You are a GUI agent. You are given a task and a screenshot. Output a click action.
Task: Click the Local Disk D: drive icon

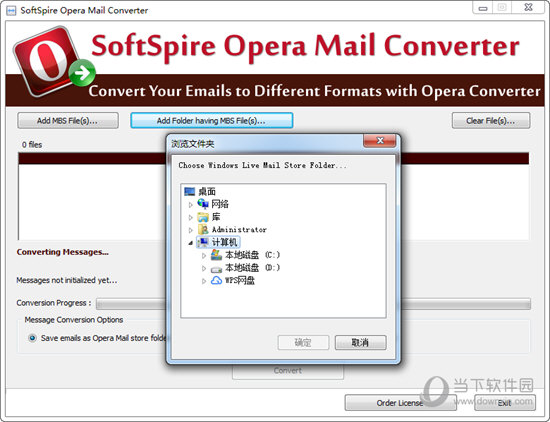point(216,269)
